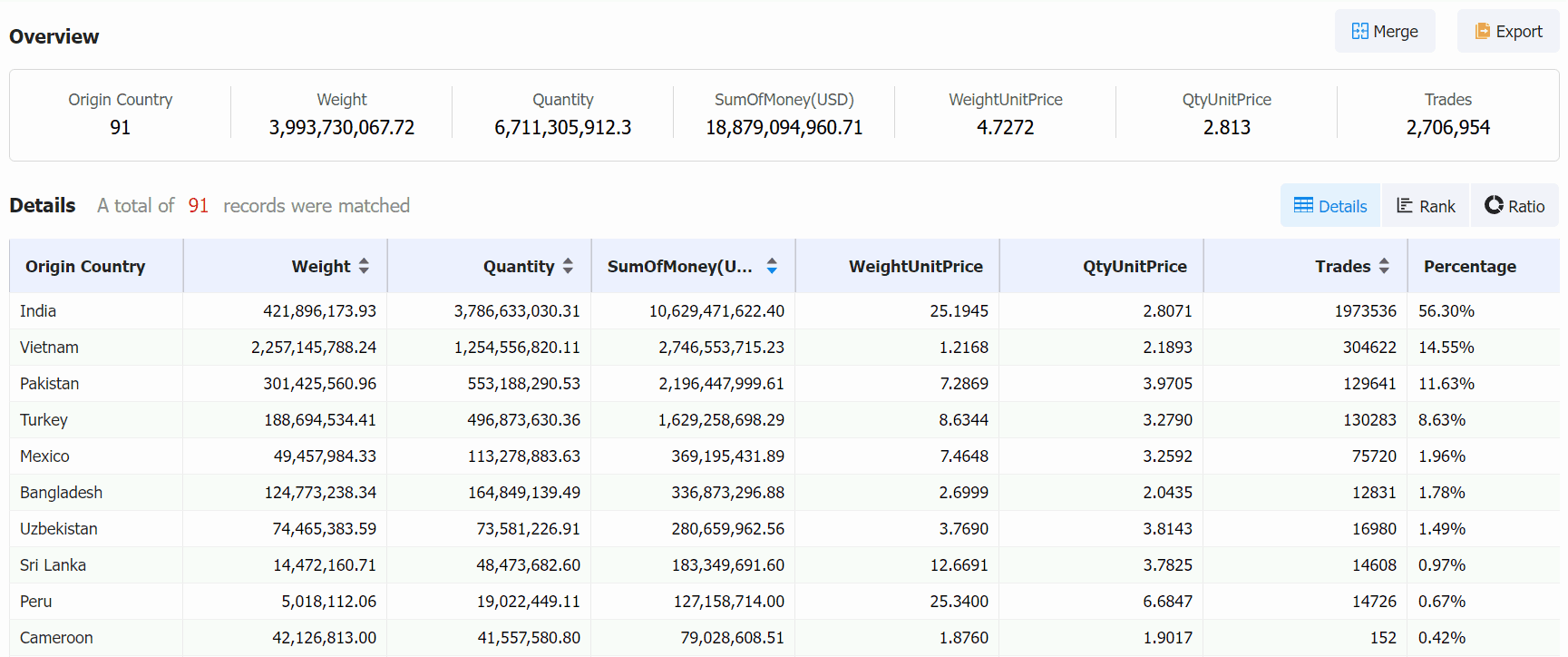Click the Merge grid icon

1359,31
